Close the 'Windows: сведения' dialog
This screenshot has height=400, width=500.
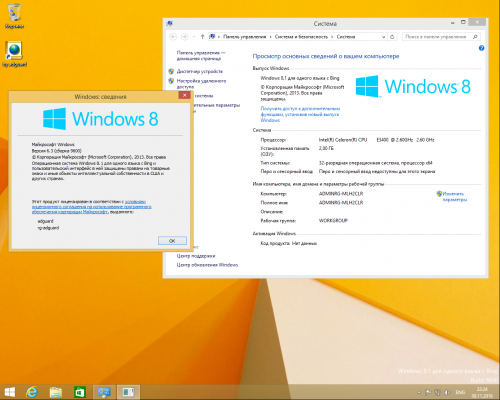point(184,95)
